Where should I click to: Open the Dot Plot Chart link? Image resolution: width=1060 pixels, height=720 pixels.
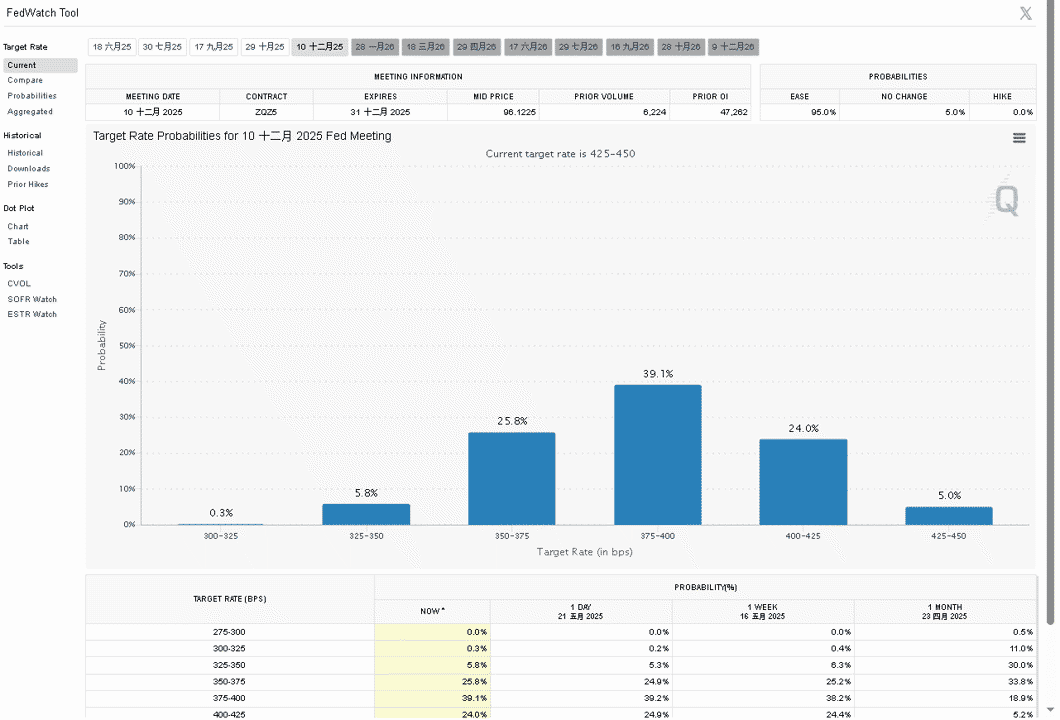(x=18, y=226)
